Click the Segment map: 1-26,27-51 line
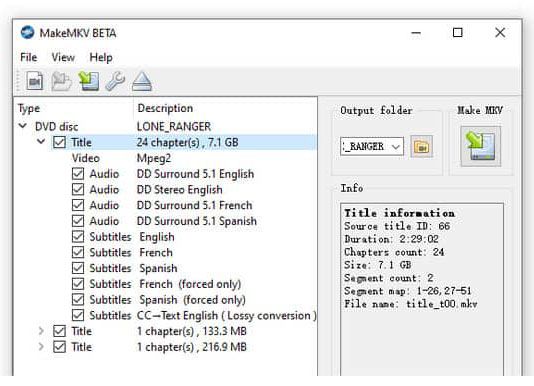 [x=408, y=291]
